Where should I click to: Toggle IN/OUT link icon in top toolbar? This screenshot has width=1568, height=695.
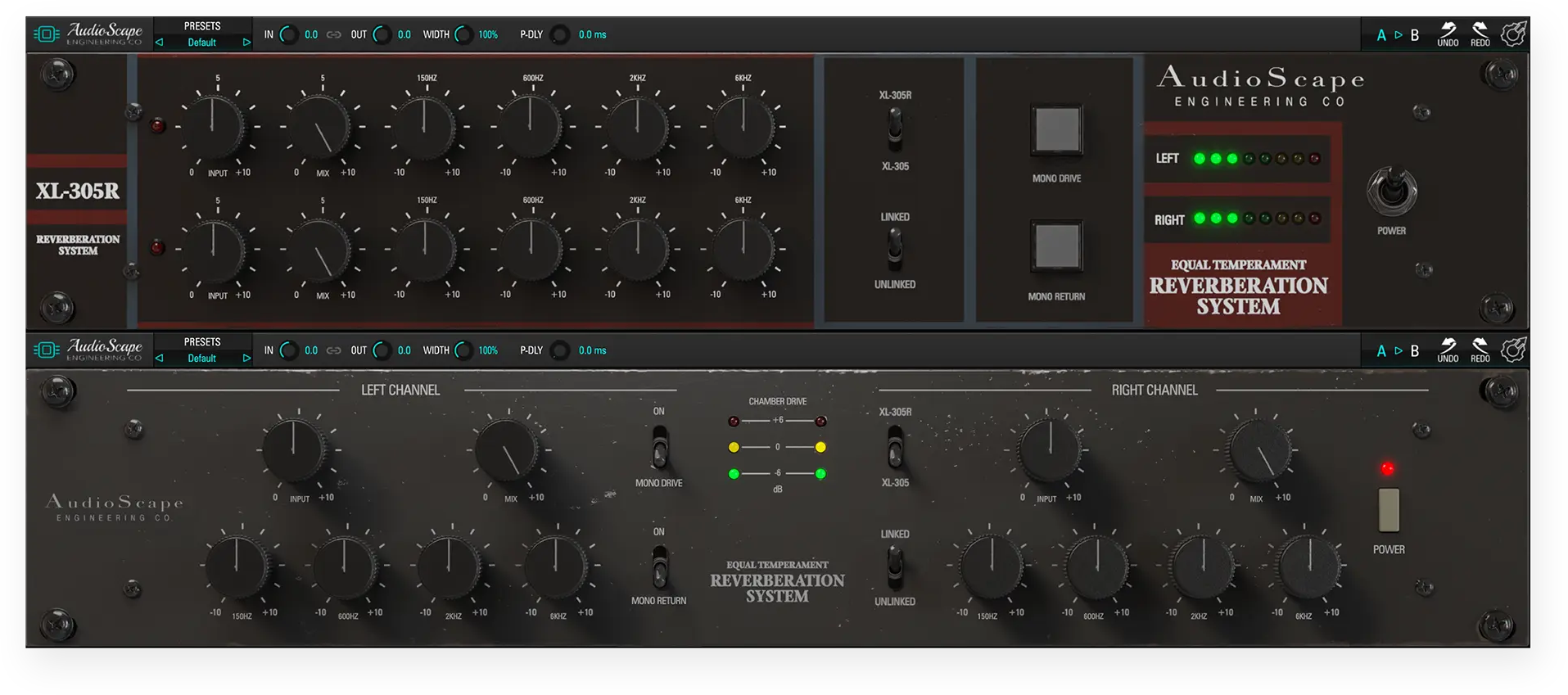click(334, 34)
